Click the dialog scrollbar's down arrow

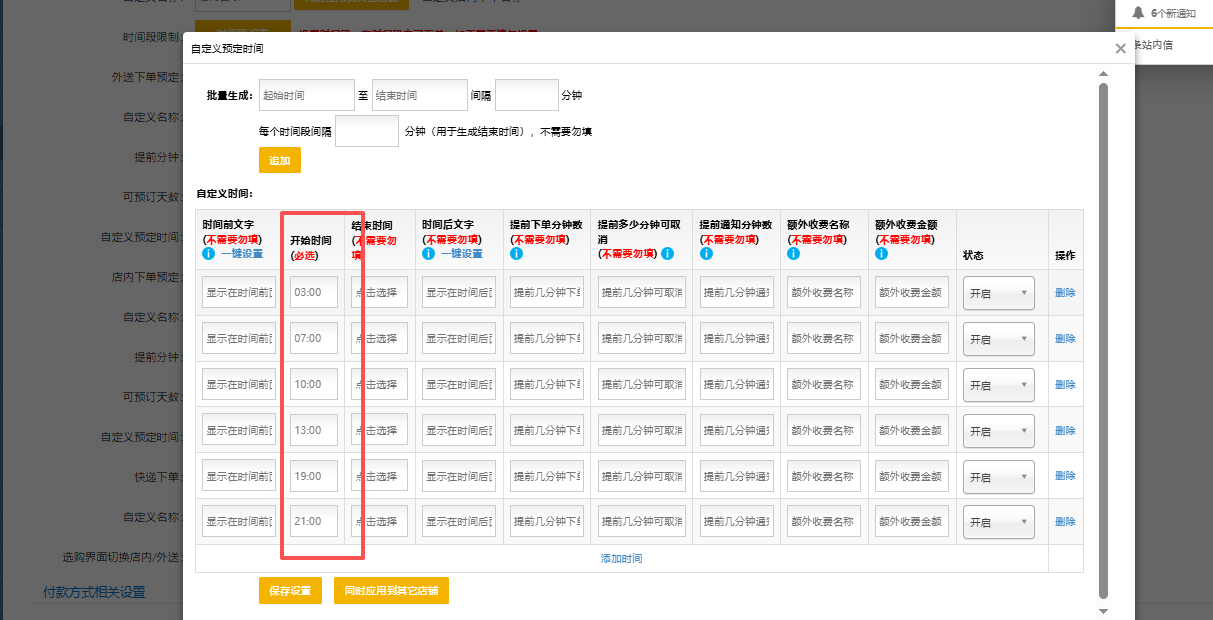[1103, 610]
